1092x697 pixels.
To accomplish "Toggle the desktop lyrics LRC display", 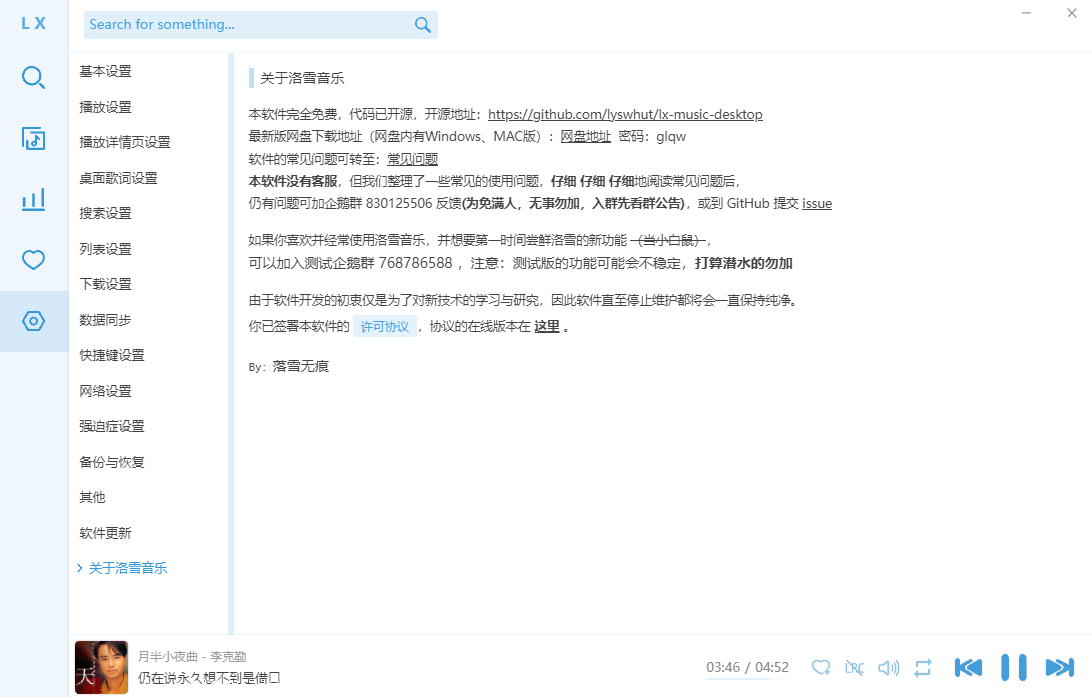I will 854,667.
